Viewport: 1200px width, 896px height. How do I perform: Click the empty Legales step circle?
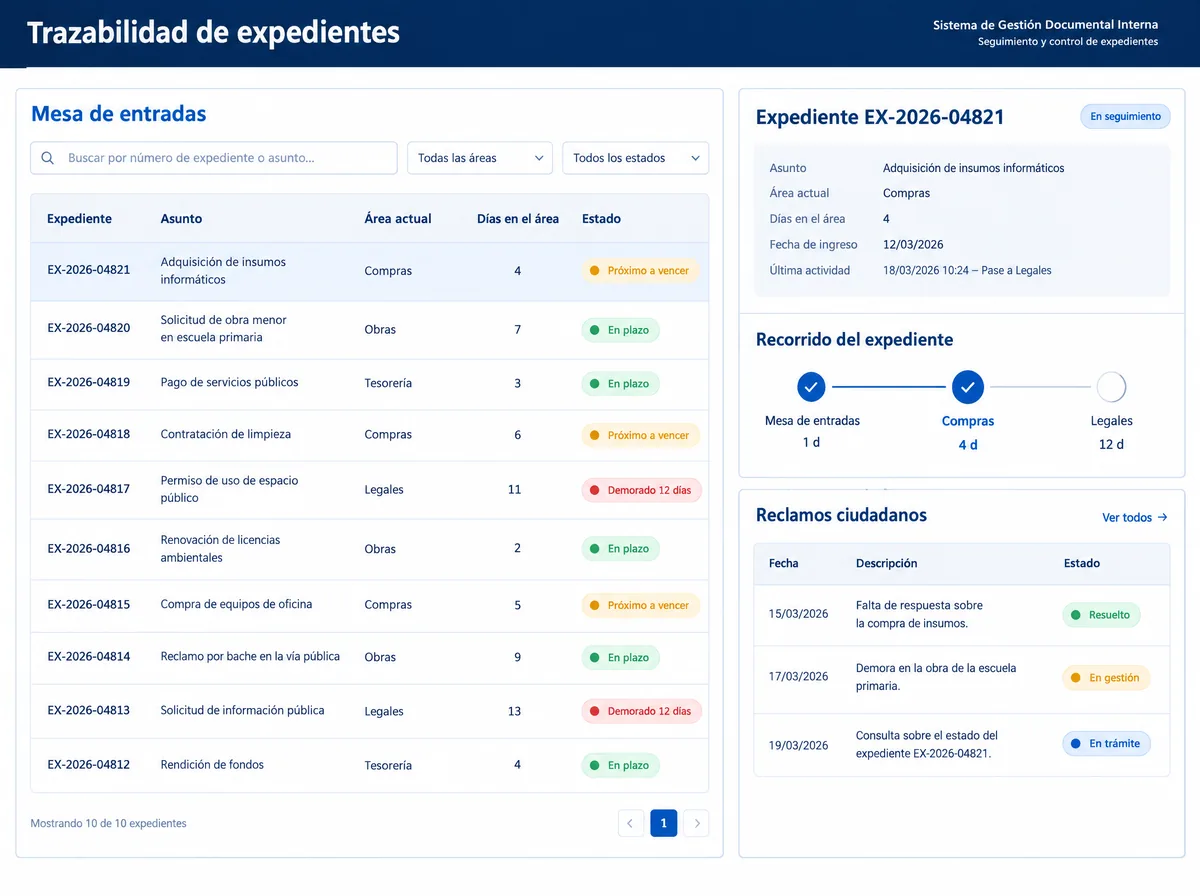coord(1111,386)
